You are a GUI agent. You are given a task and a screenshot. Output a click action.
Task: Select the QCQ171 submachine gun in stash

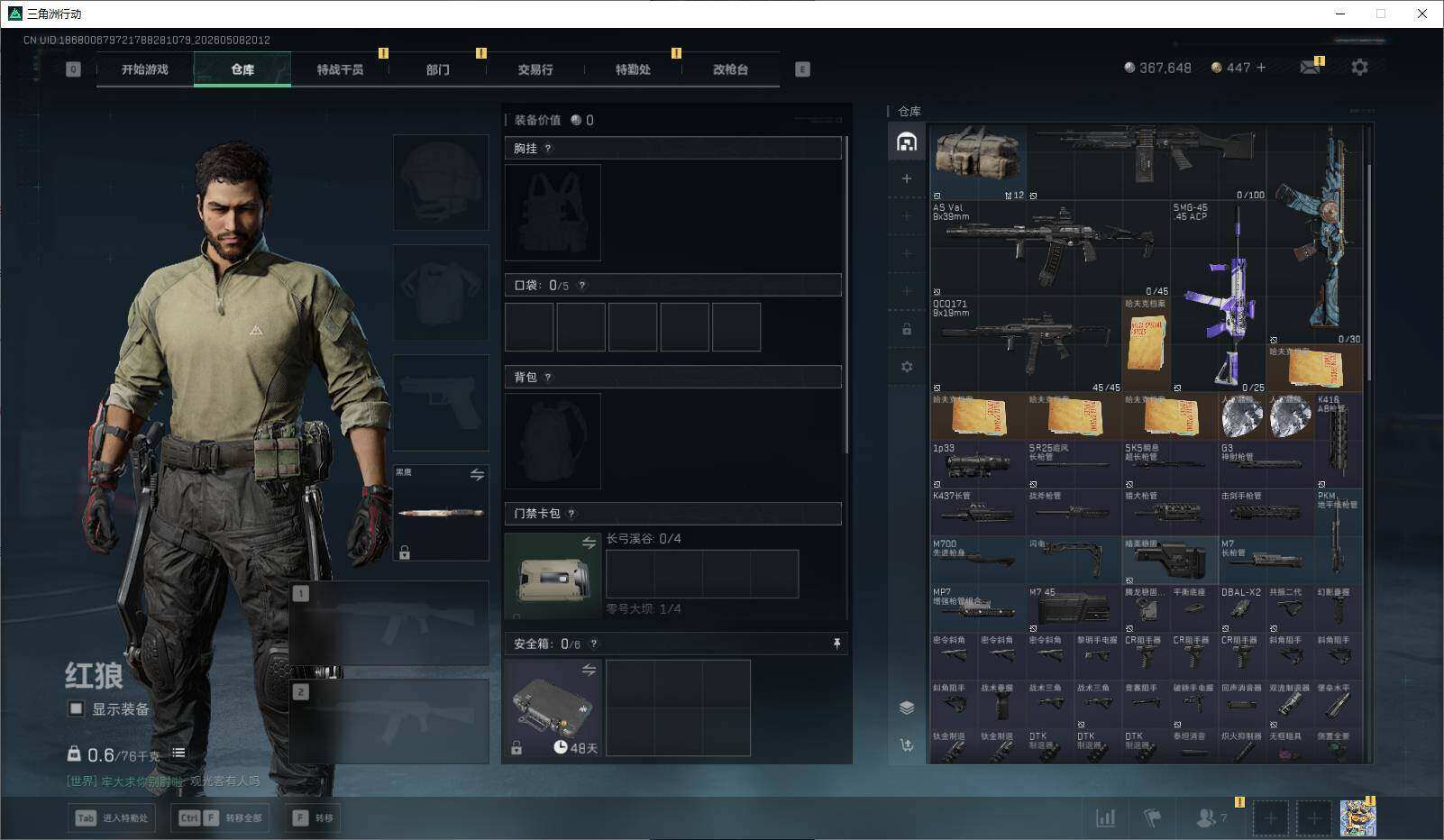click(x=1026, y=344)
